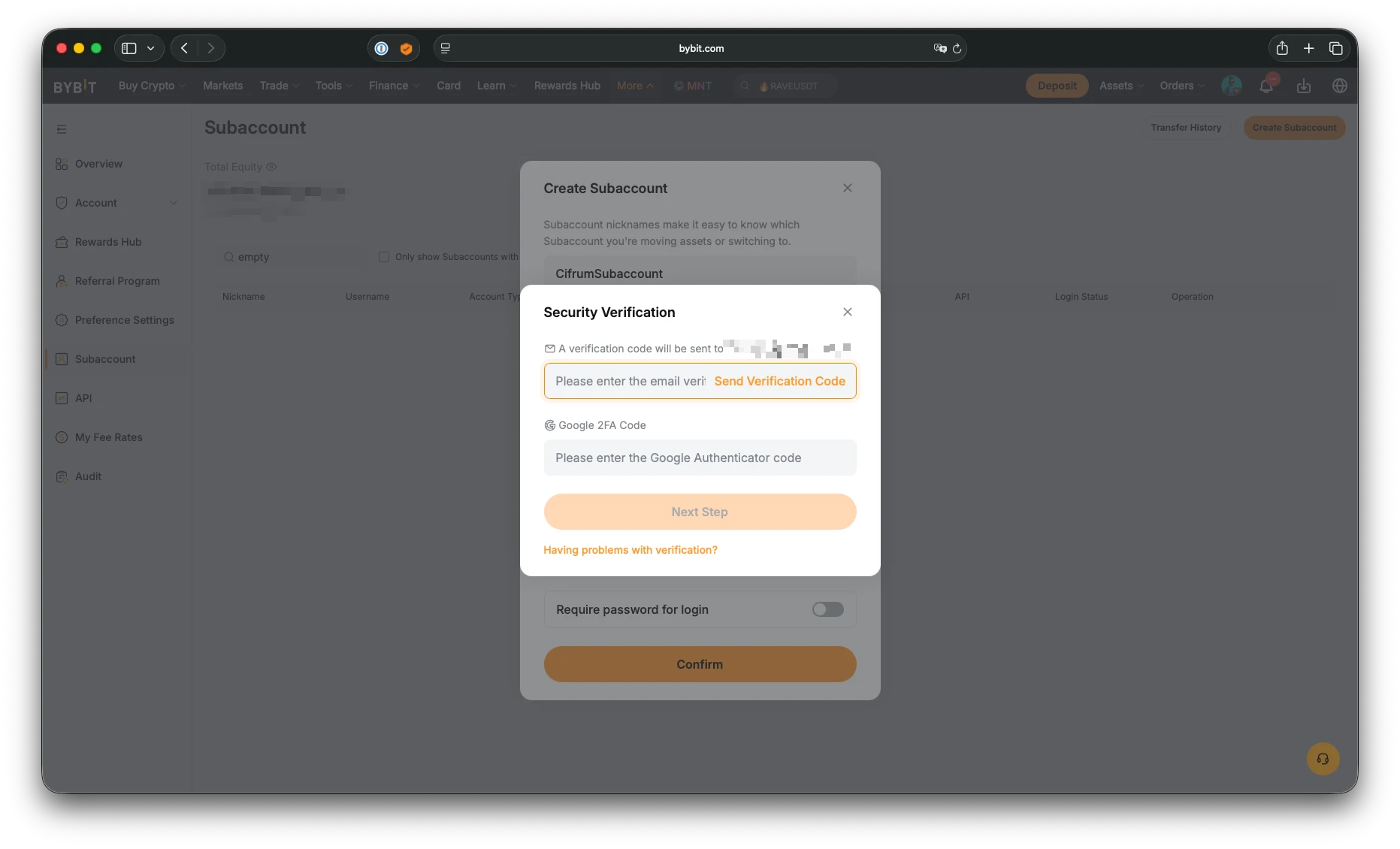The width and height of the screenshot is (1400, 849).
Task: Click the Next Step button
Action: (700, 512)
